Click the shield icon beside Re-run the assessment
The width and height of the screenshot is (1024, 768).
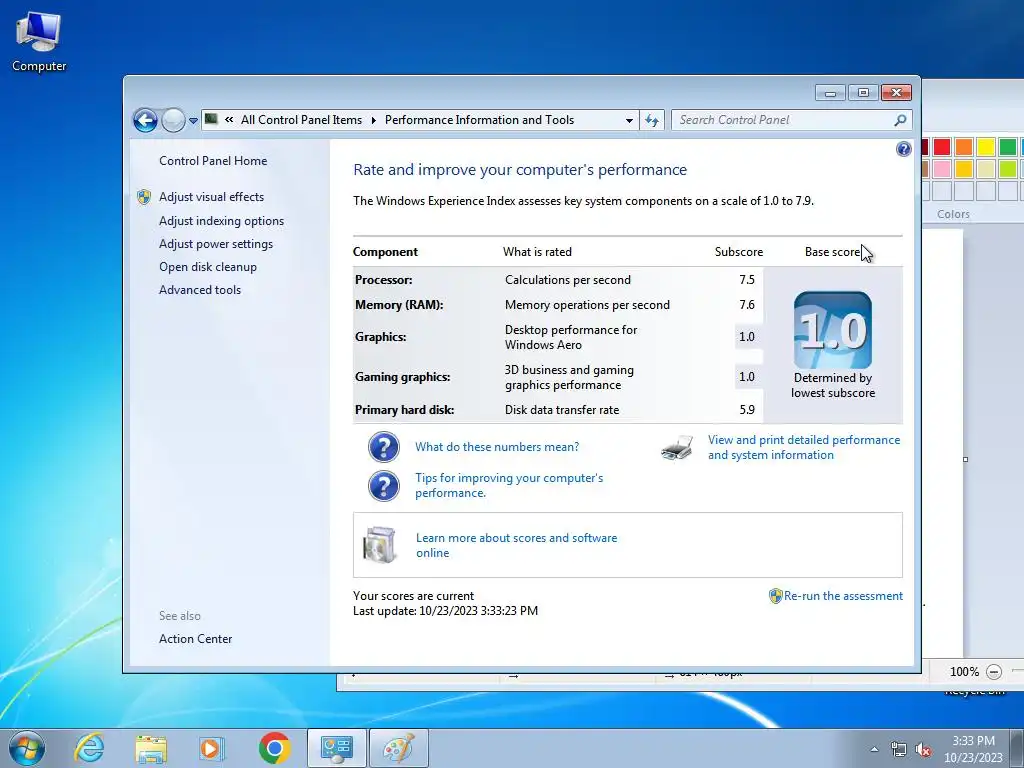775,596
